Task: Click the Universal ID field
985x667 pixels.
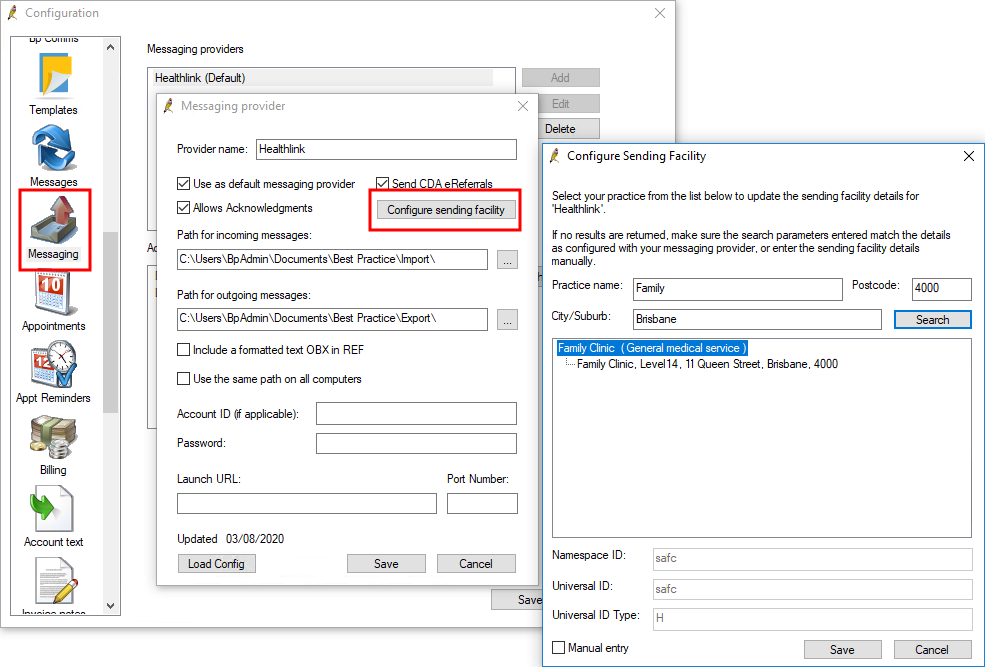Action: coord(812,589)
